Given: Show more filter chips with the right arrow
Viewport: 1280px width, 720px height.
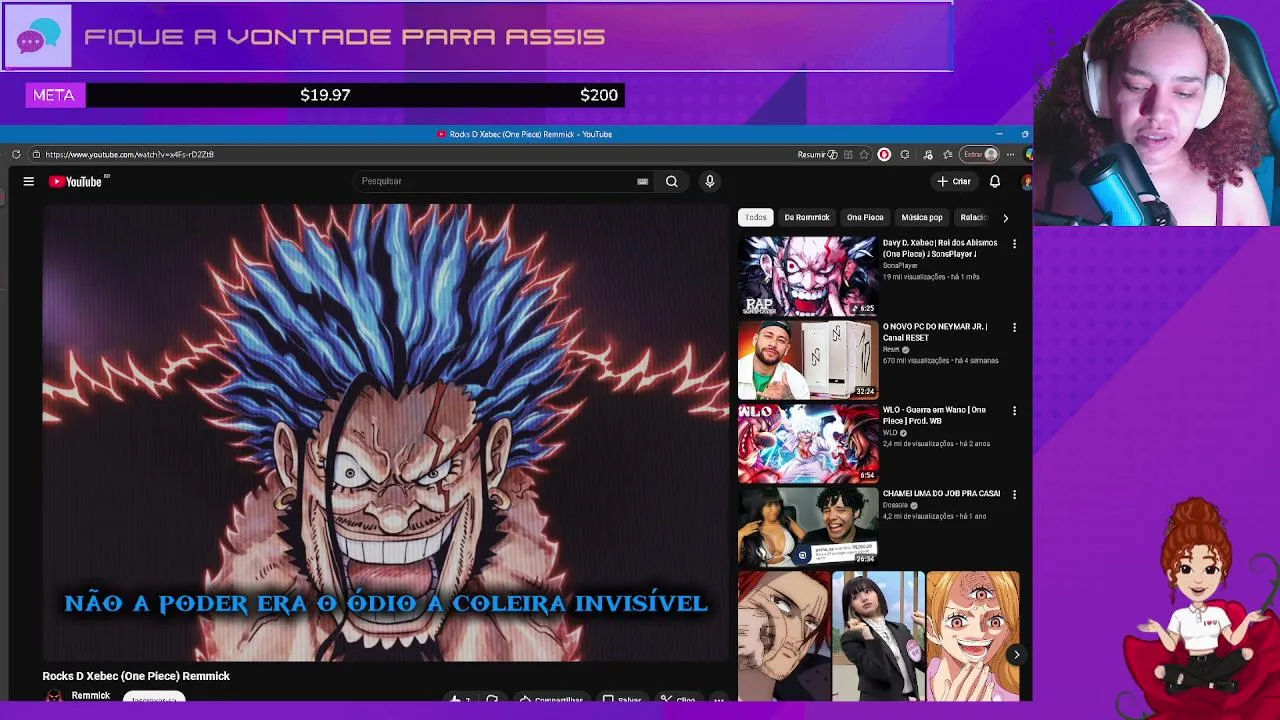Looking at the screenshot, I should click(1005, 217).
